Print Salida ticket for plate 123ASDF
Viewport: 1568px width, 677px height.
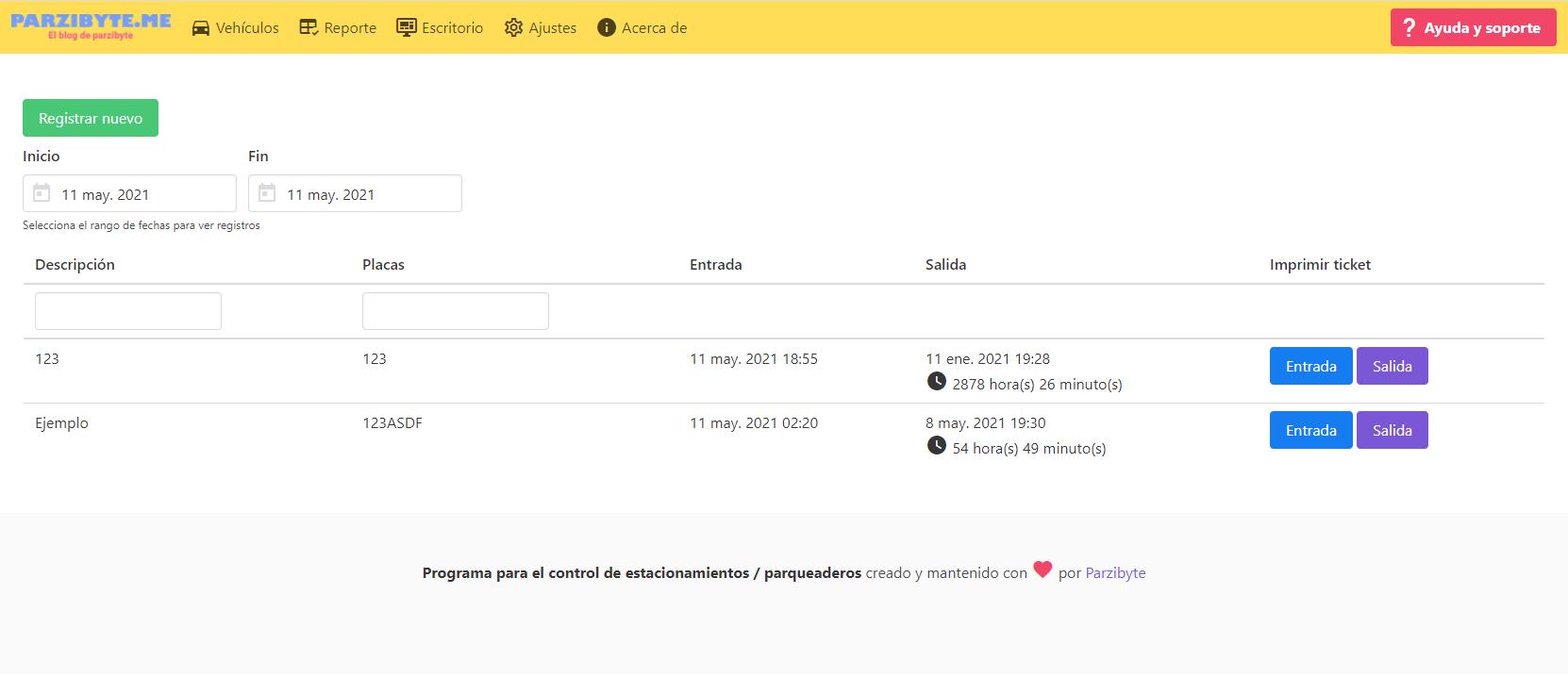pyautogui.click(x=1392, y=430)
